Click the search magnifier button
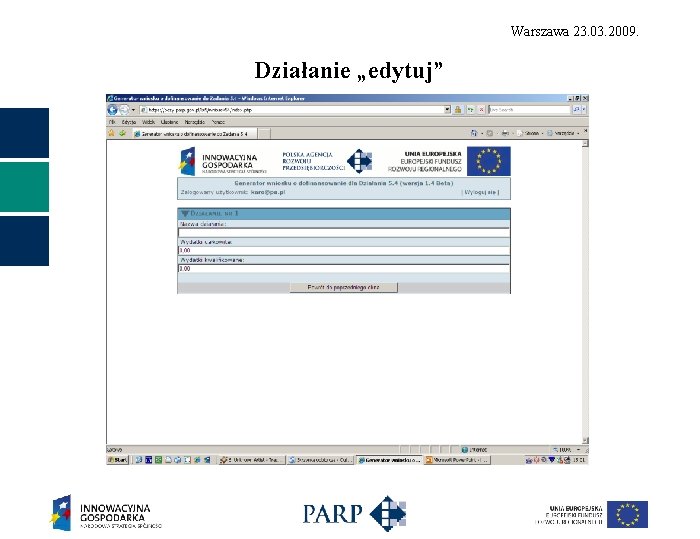Viewport: 700px width, 539px height. tap(576, 110)
